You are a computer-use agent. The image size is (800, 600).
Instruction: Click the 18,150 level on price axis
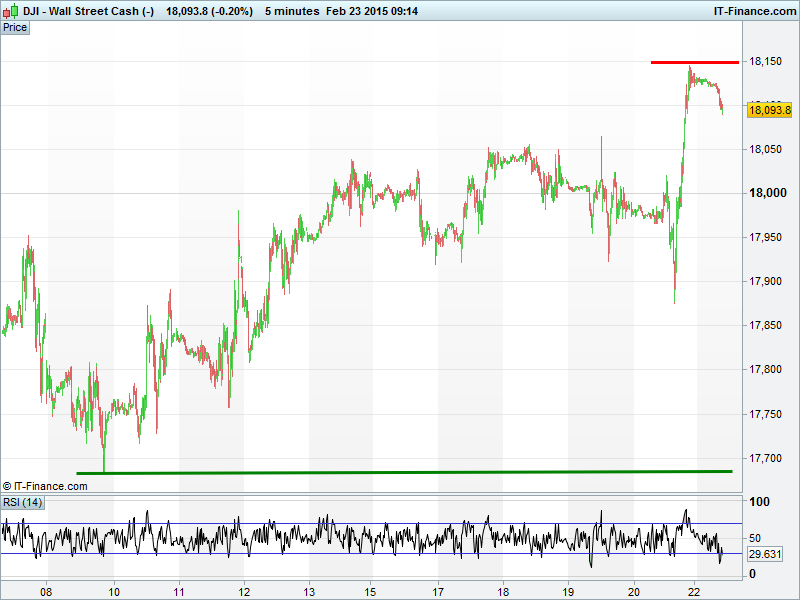(x=767, y=61)
